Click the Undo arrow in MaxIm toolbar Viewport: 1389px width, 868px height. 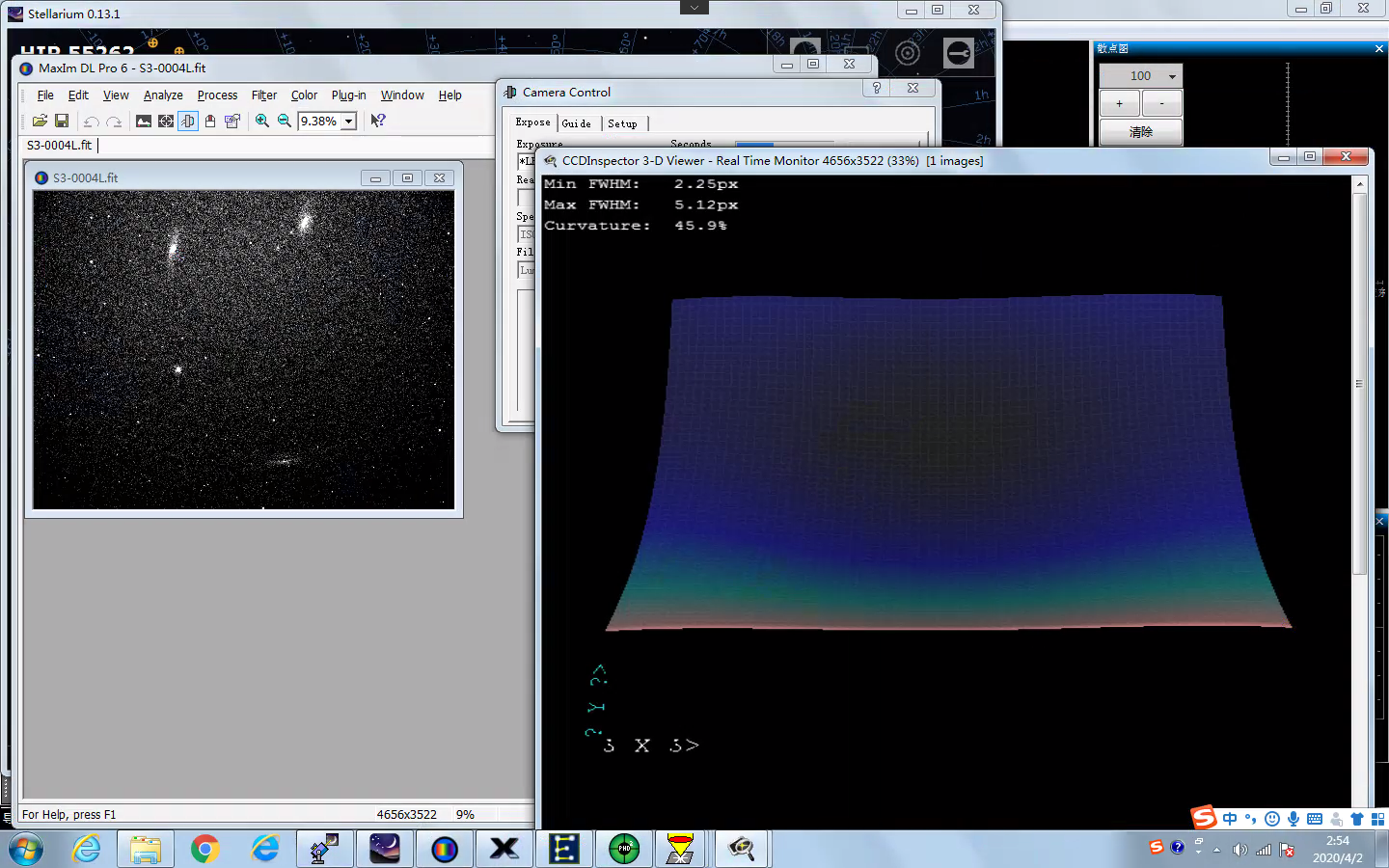coord(92,121)
